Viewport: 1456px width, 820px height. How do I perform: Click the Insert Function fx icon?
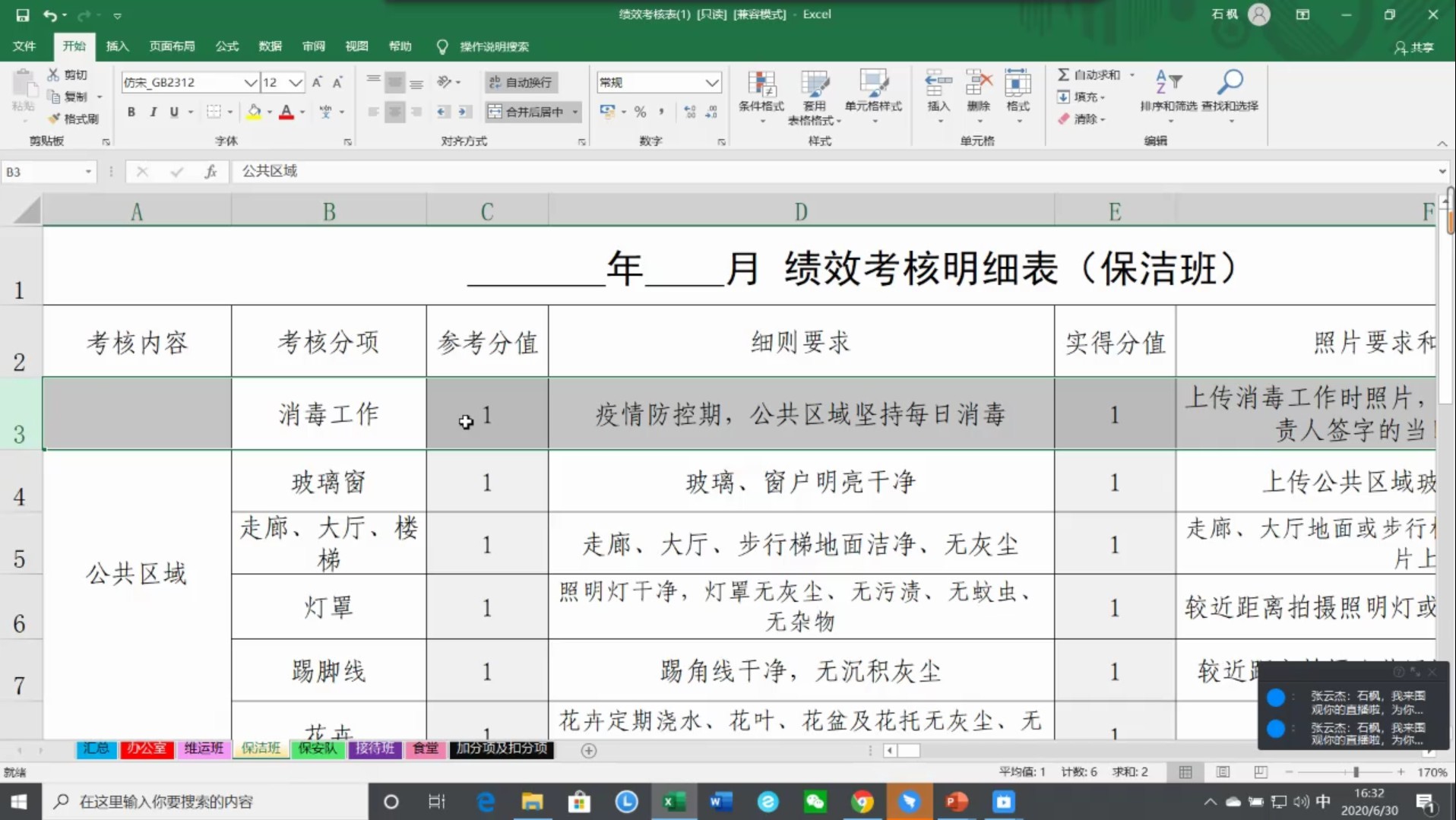tap(210, 172)
